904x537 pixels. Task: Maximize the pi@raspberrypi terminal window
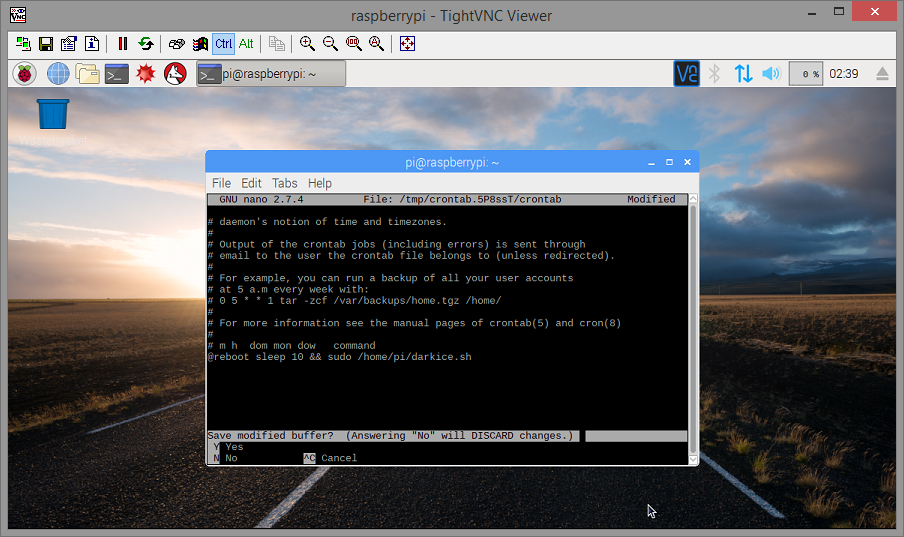pos(669,163)
